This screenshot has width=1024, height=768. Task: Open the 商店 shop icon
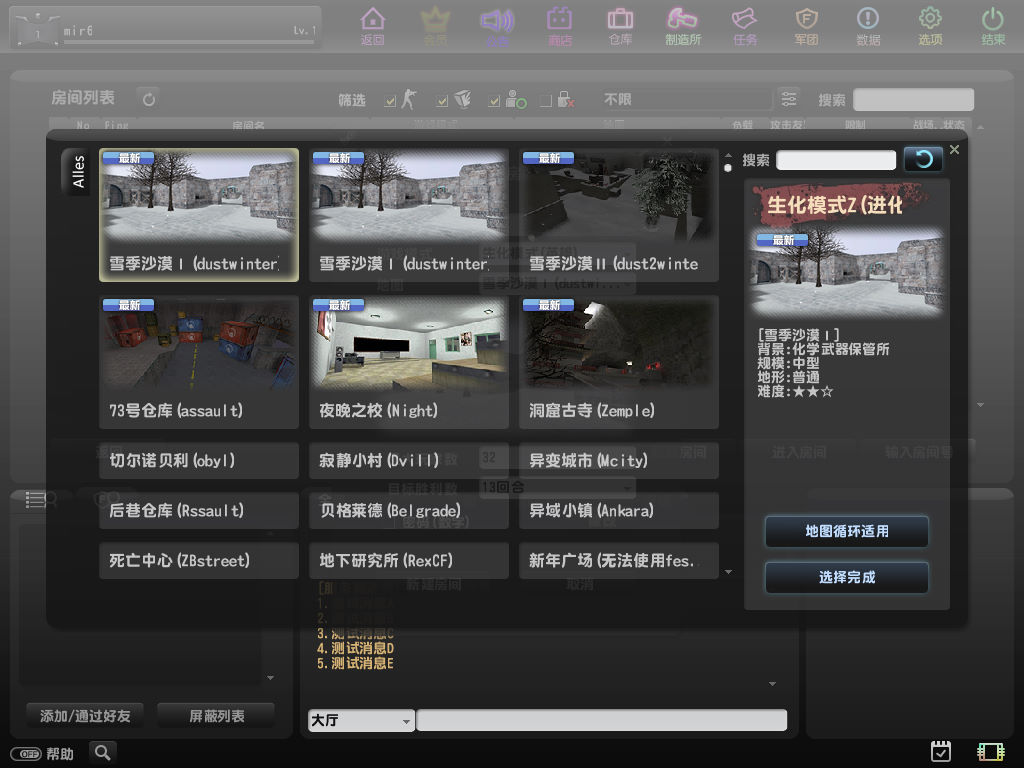click(560, 26)
